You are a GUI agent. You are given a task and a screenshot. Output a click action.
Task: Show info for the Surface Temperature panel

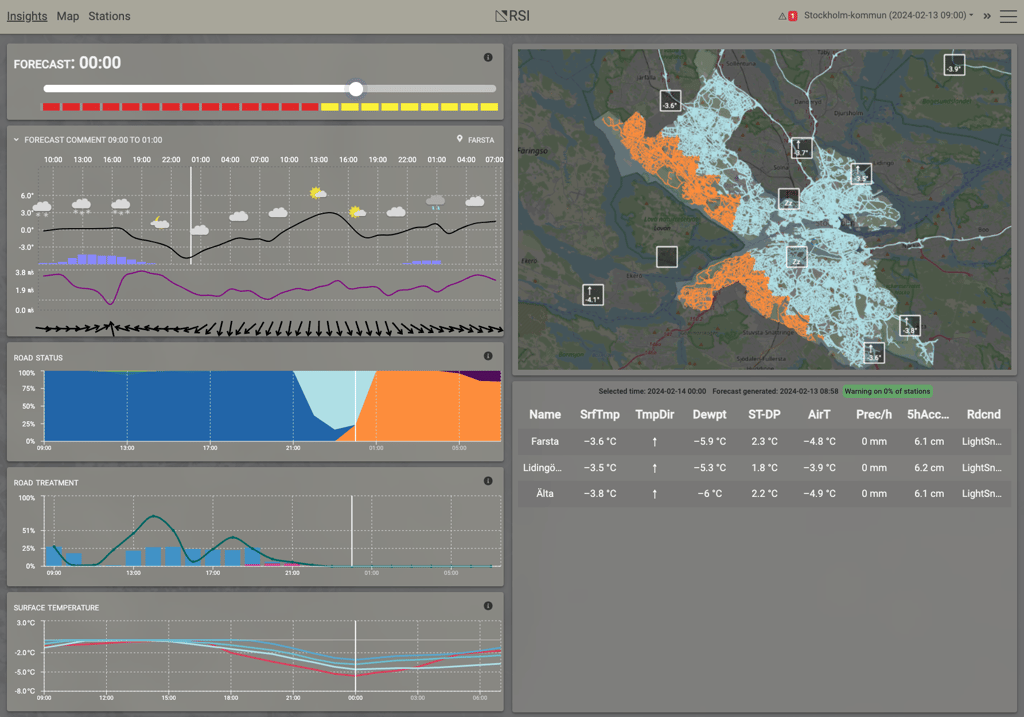[x=488, y=606]
